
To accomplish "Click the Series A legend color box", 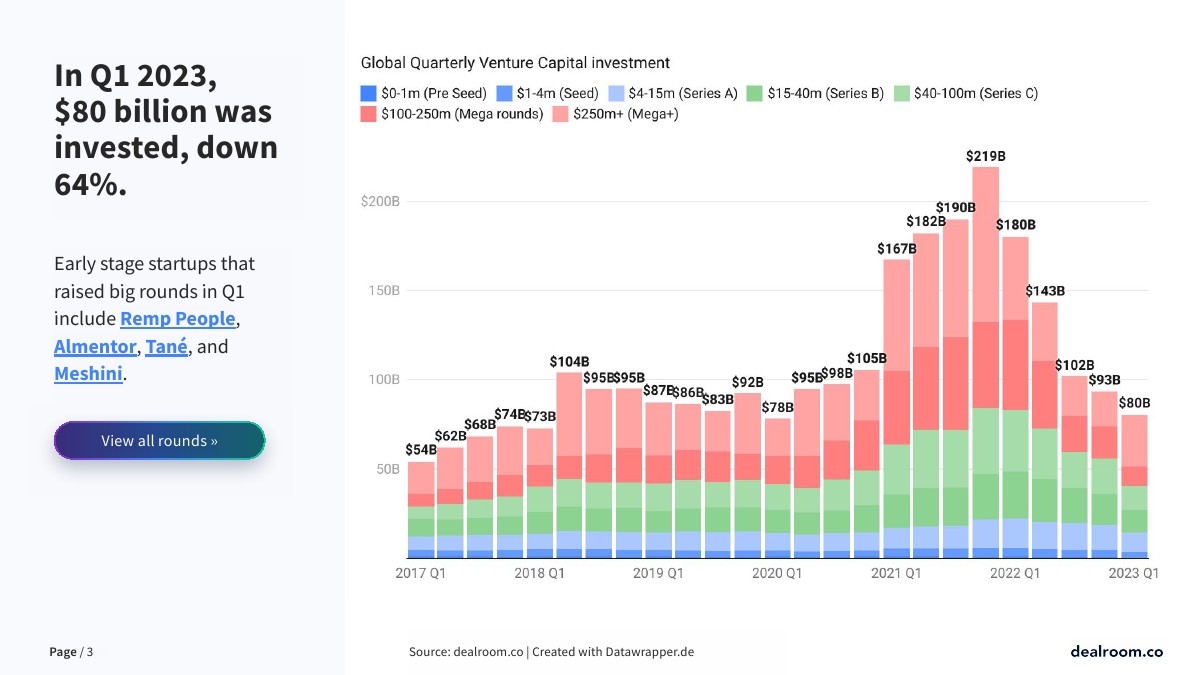I will pyautogui.click(x=617, y=94).
